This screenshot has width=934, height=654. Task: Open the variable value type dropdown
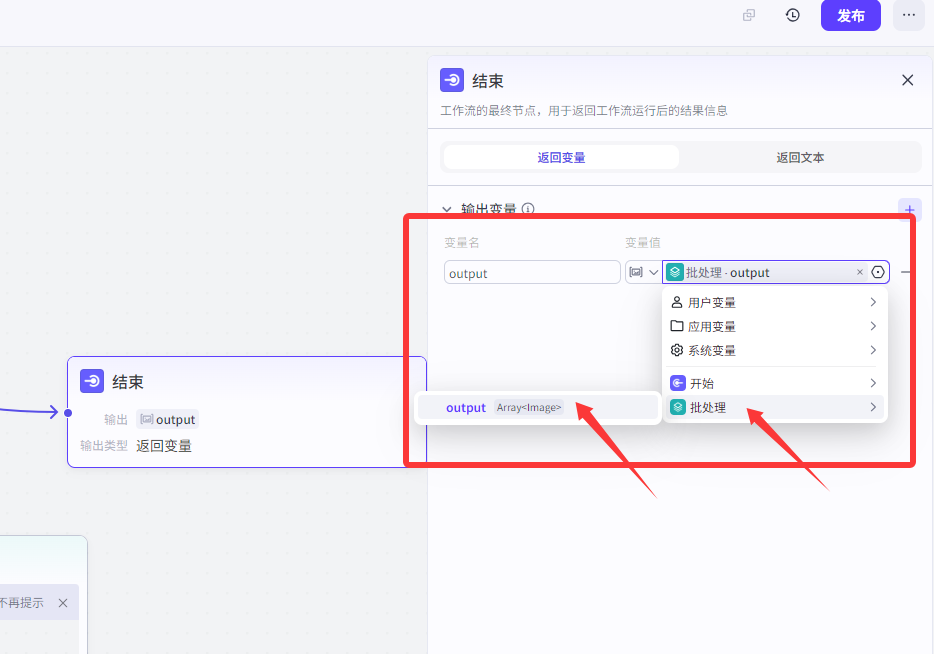click(642, 272)
